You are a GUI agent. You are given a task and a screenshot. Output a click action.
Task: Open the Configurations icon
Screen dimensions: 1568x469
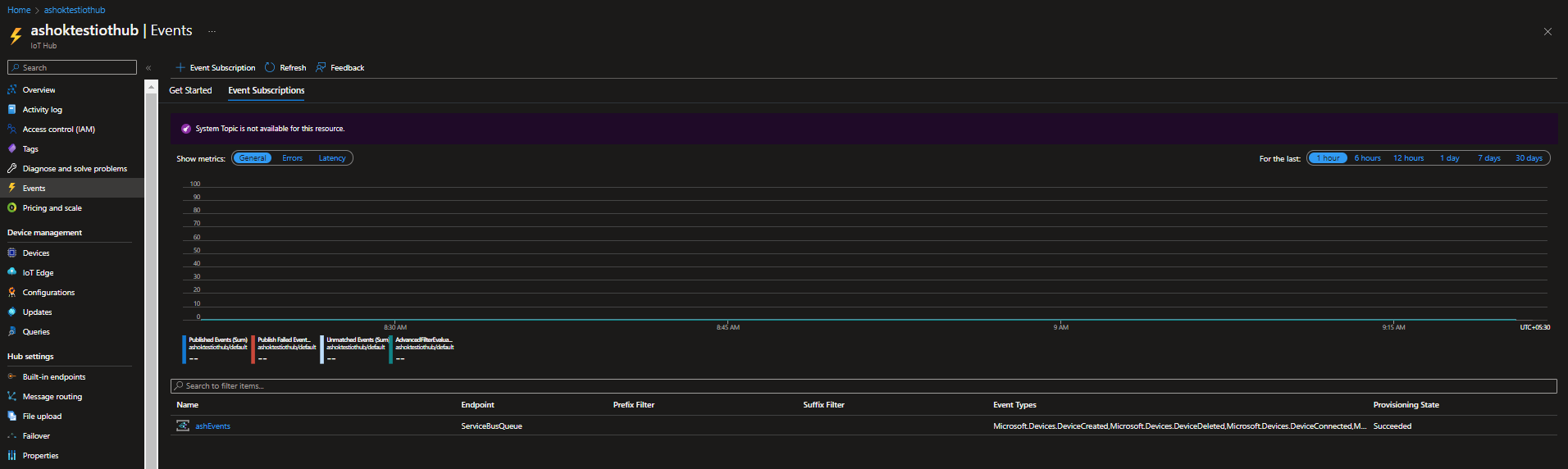point(11,292)
